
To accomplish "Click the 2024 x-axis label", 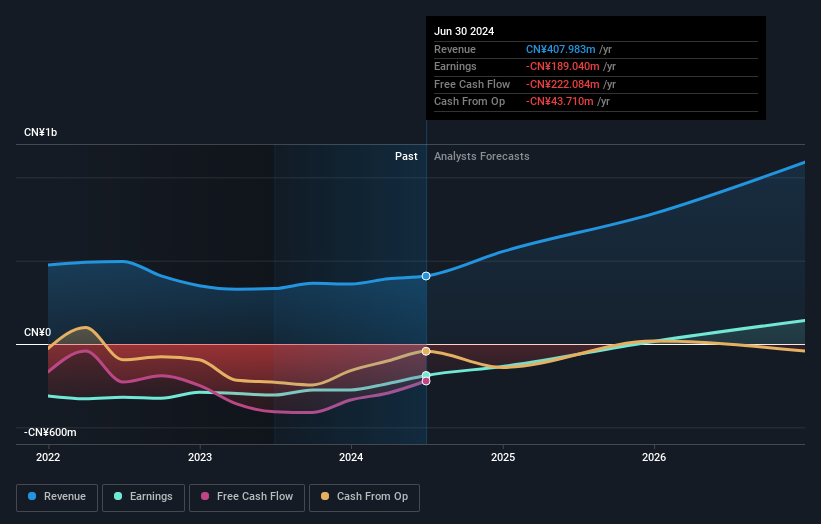I will click(x=351, y=458).
